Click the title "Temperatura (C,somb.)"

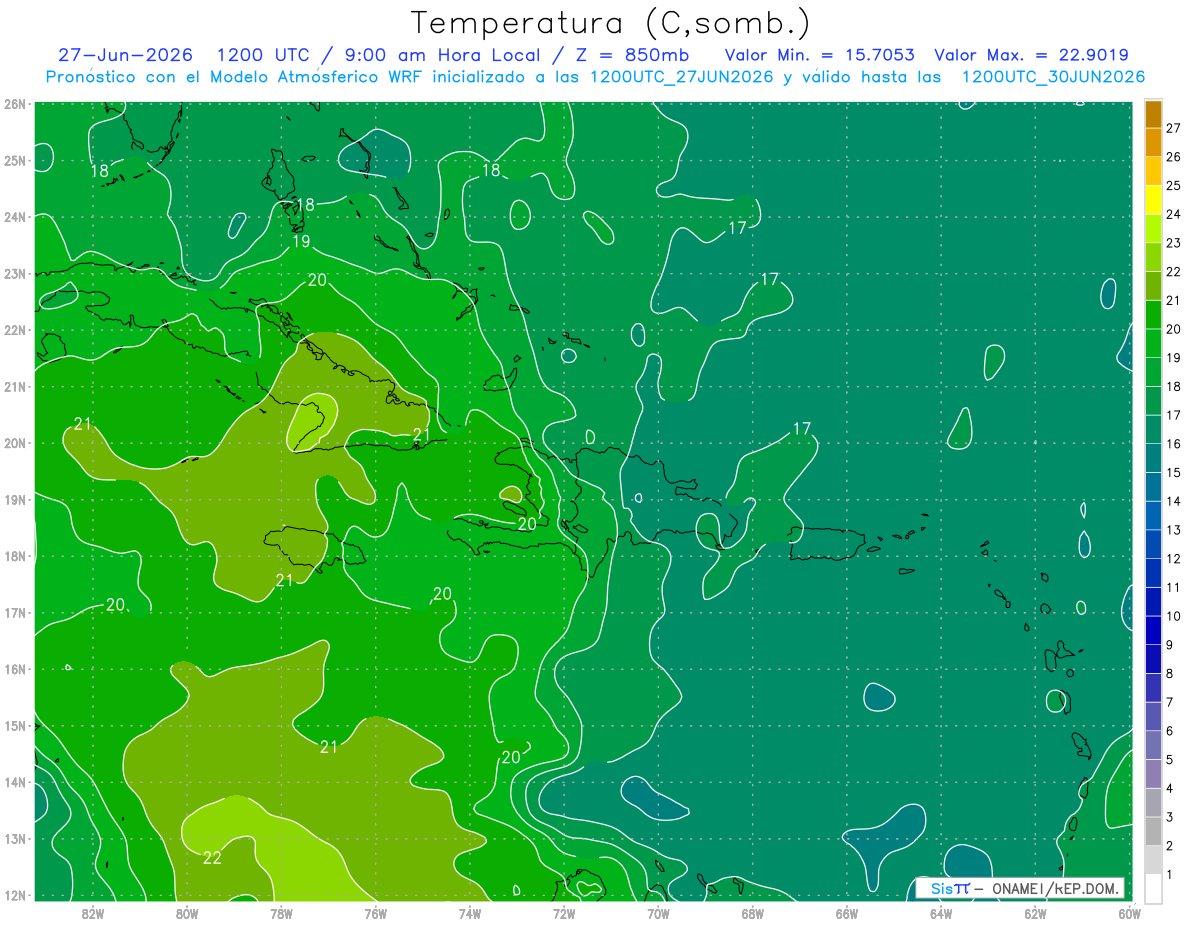click(x=610, y=23)
